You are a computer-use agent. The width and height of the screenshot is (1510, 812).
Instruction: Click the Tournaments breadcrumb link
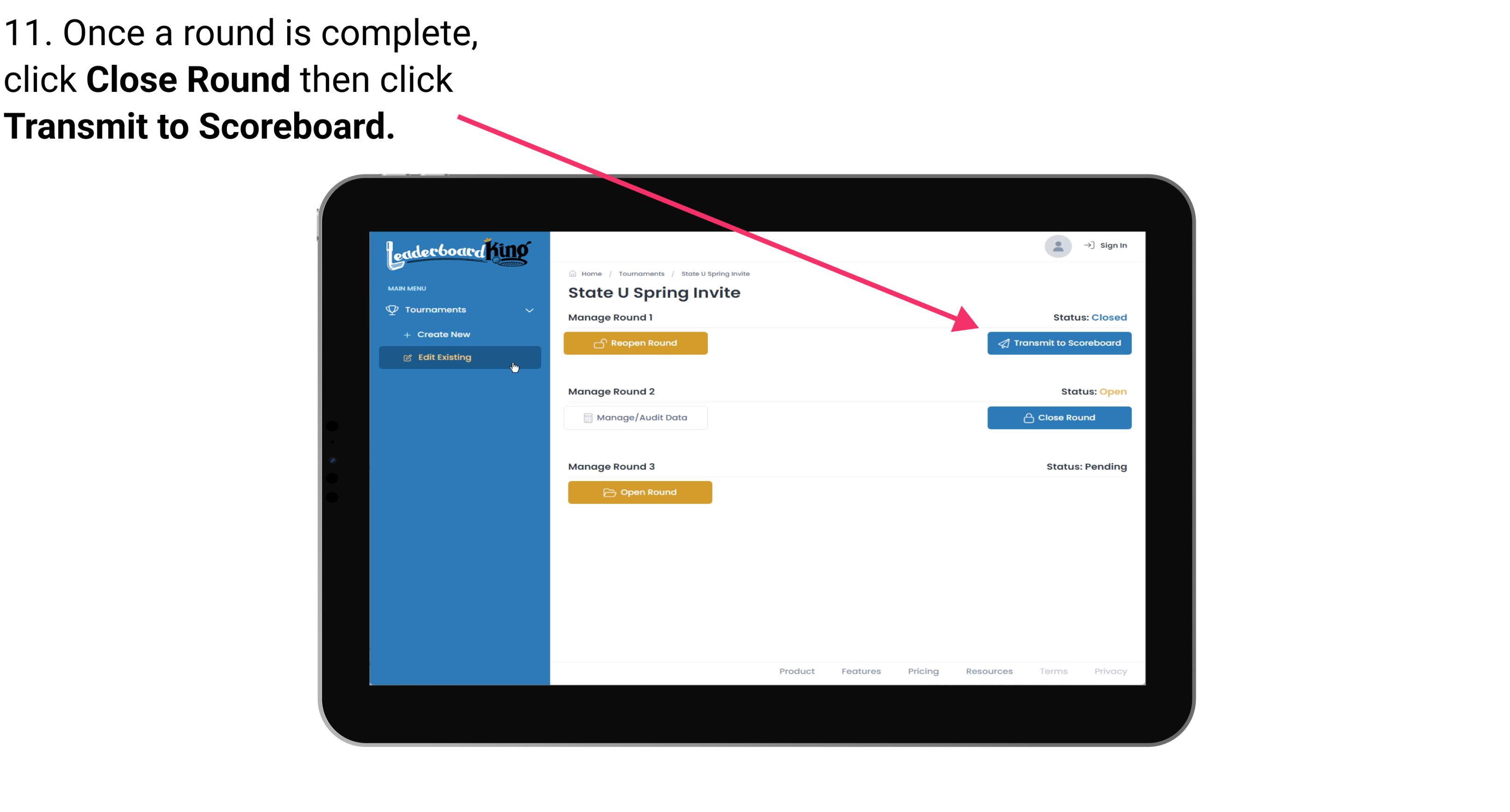640,273
